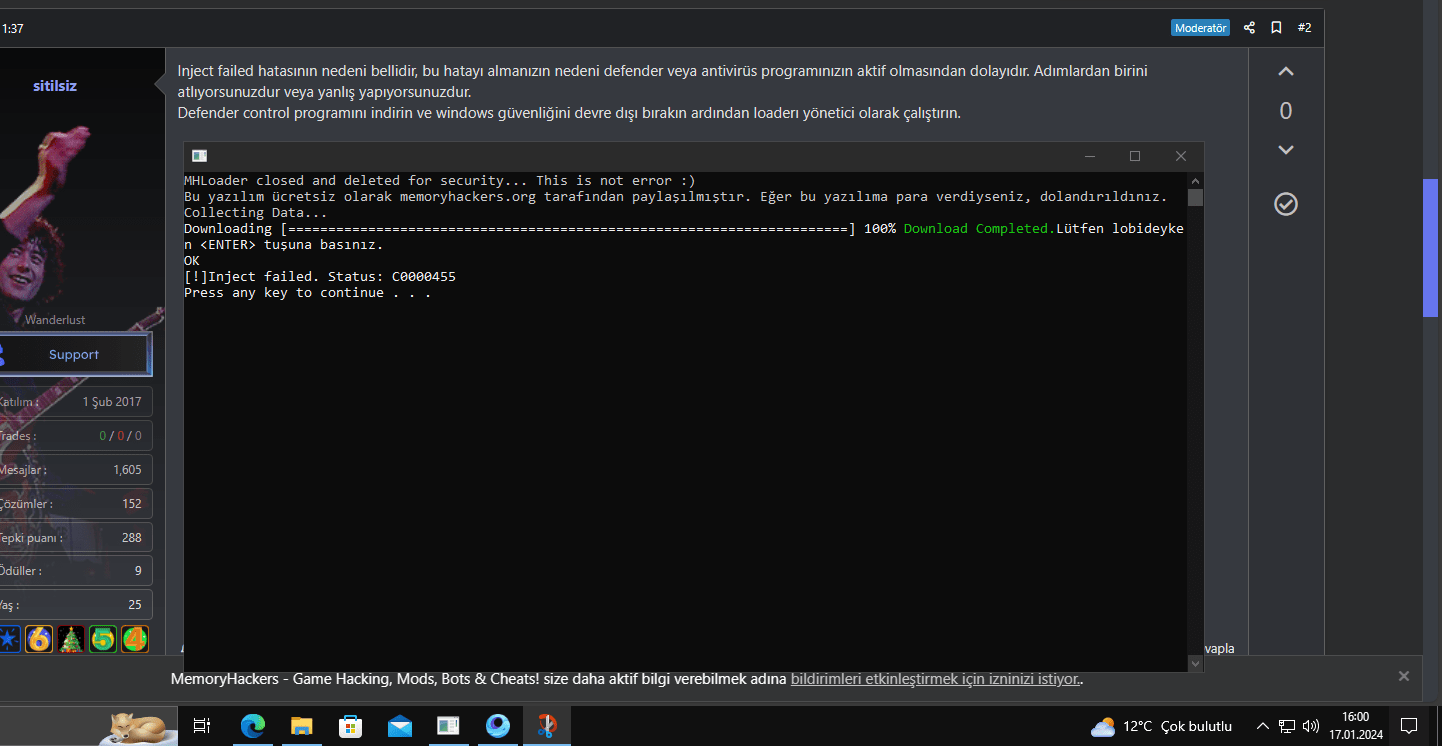
Task: Downvote the post with the down chevron
Action: pyautogui.click(x=1286, y=150)
